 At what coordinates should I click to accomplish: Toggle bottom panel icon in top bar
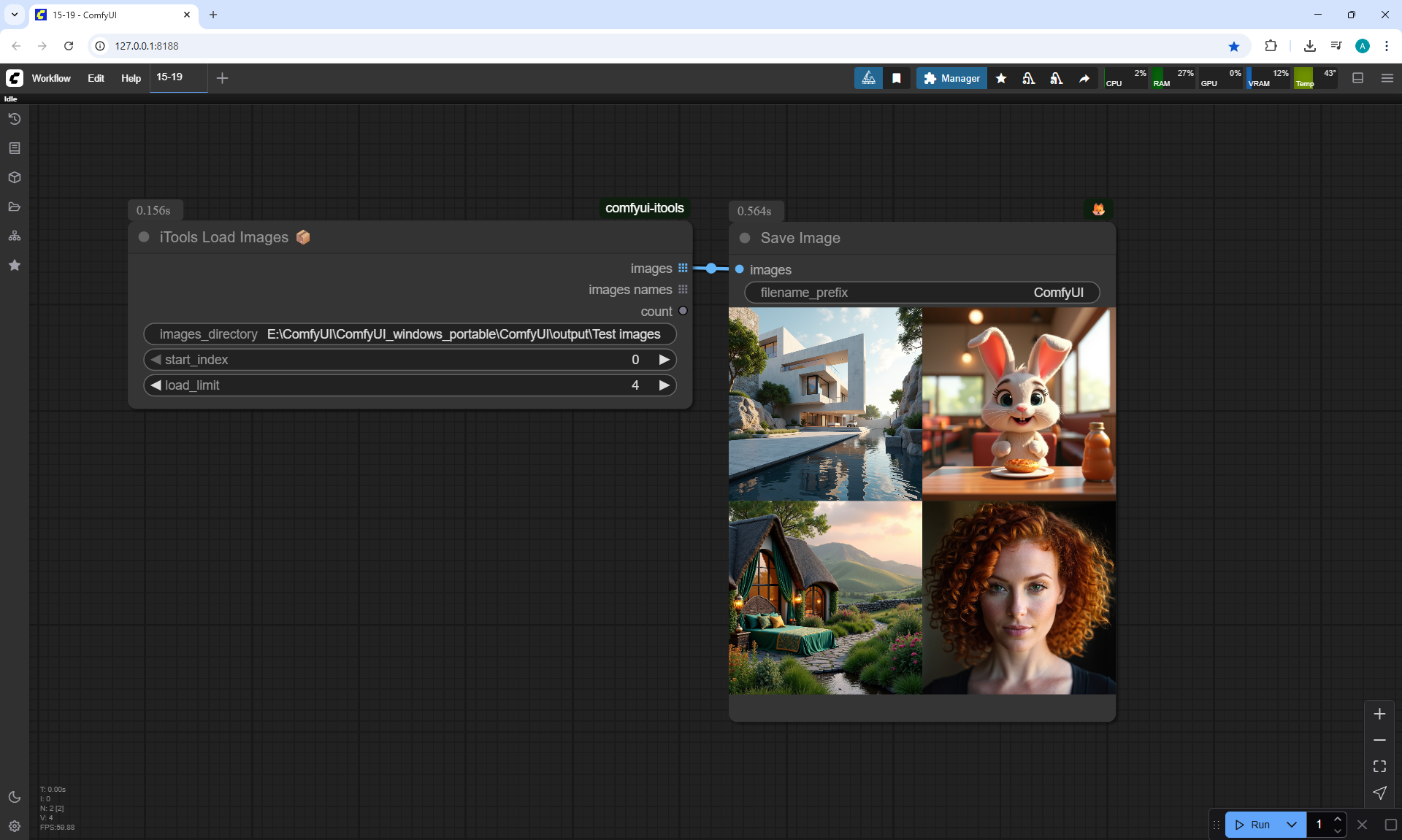1358,78
